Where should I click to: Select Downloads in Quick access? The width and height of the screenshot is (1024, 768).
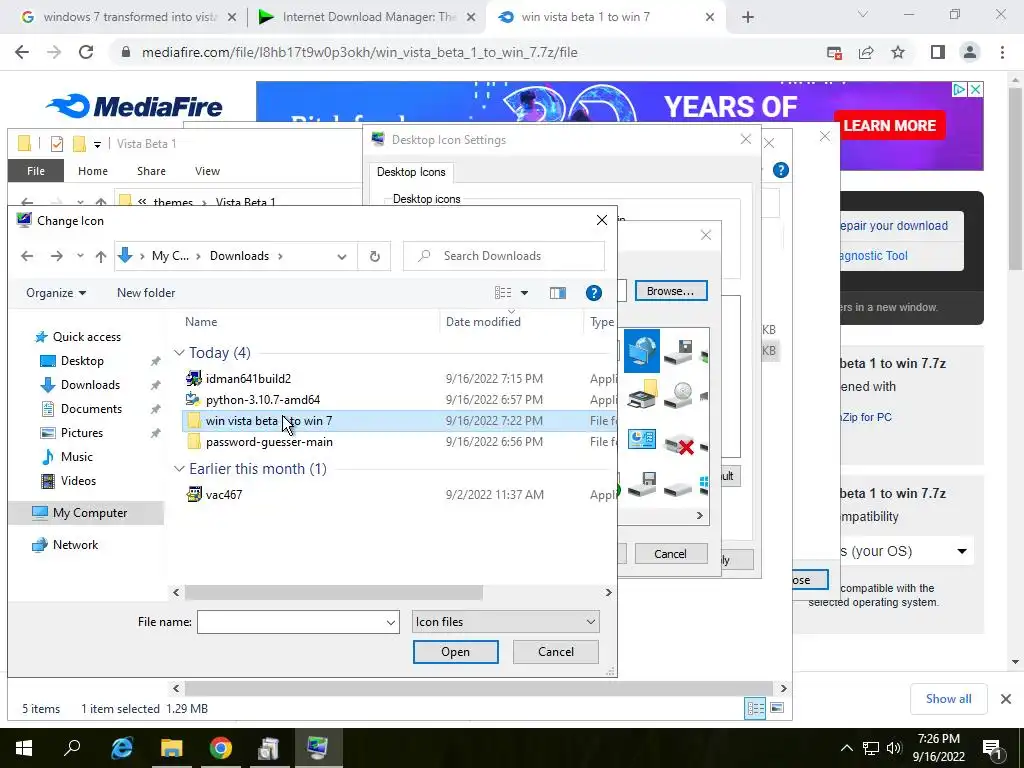[x=90, y=385]
